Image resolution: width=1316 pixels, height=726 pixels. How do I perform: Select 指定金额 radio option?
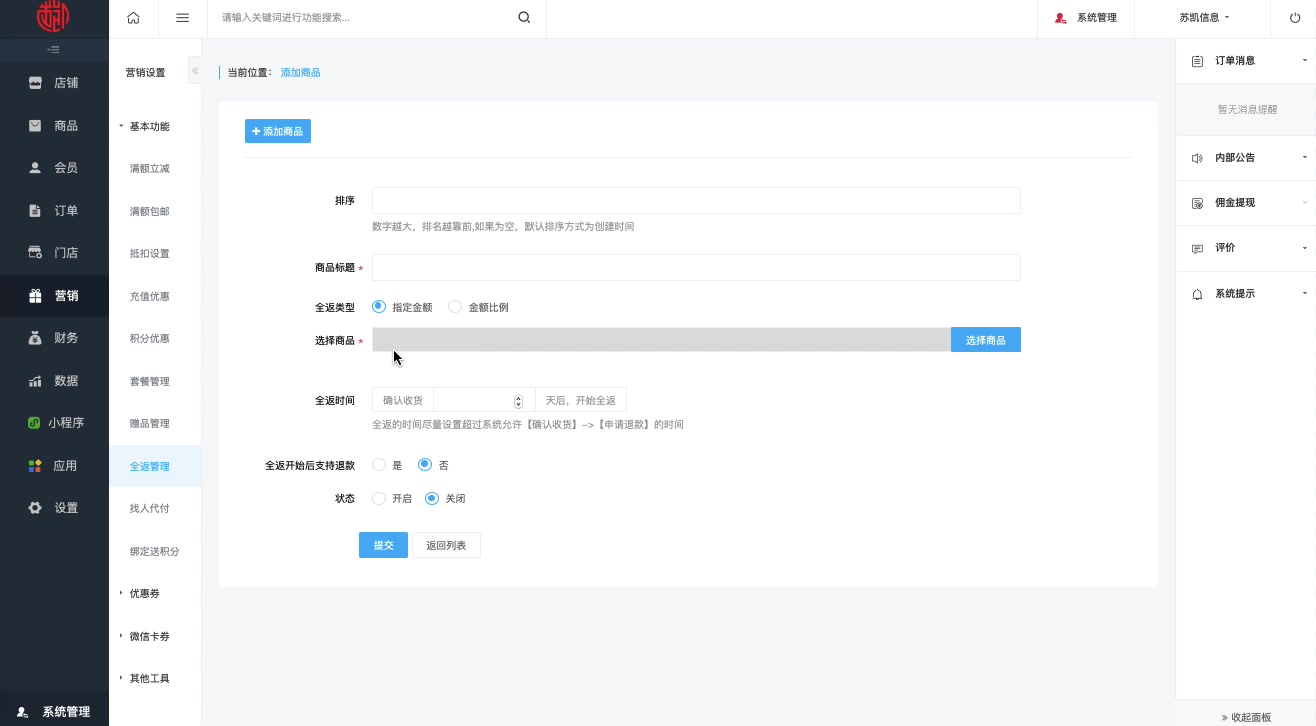click(378, 307)
